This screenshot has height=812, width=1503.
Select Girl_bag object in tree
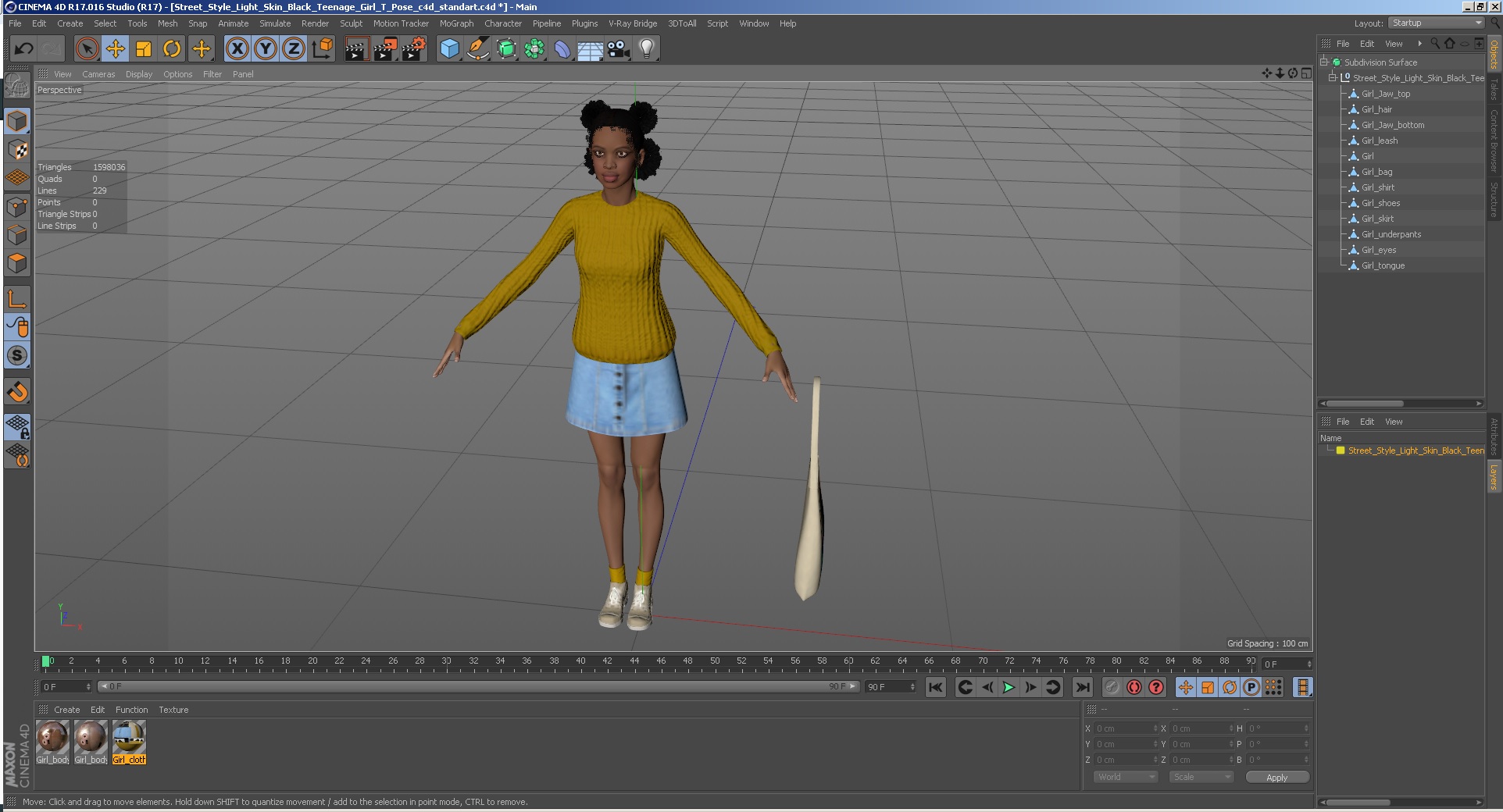[x=1376, y=172]
